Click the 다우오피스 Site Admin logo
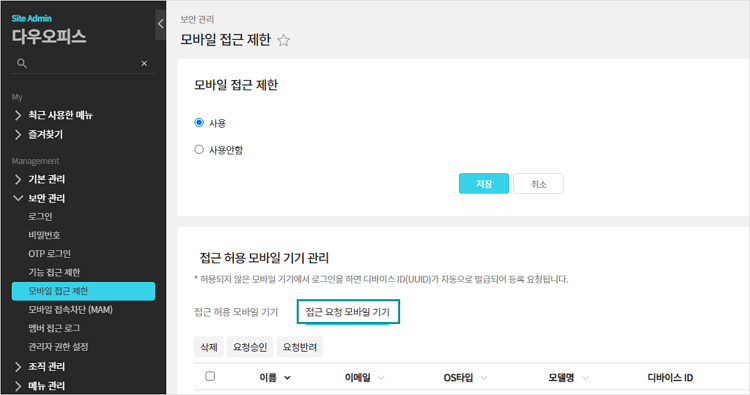 (49, 31)
